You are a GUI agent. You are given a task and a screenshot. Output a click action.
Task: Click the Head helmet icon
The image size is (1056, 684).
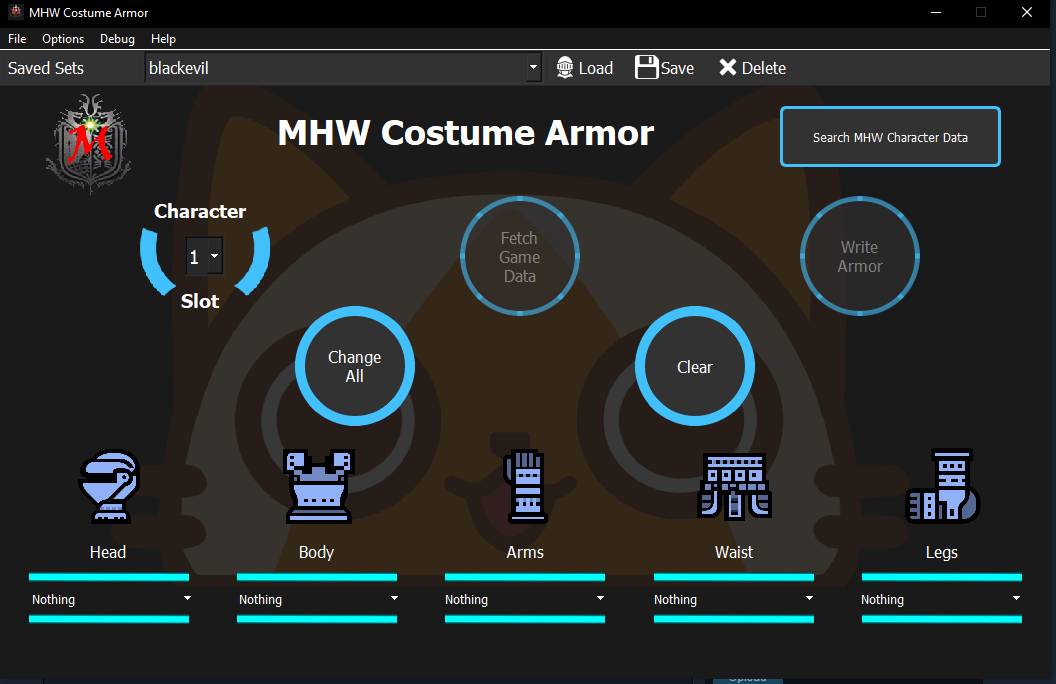(x=109, y=486)
